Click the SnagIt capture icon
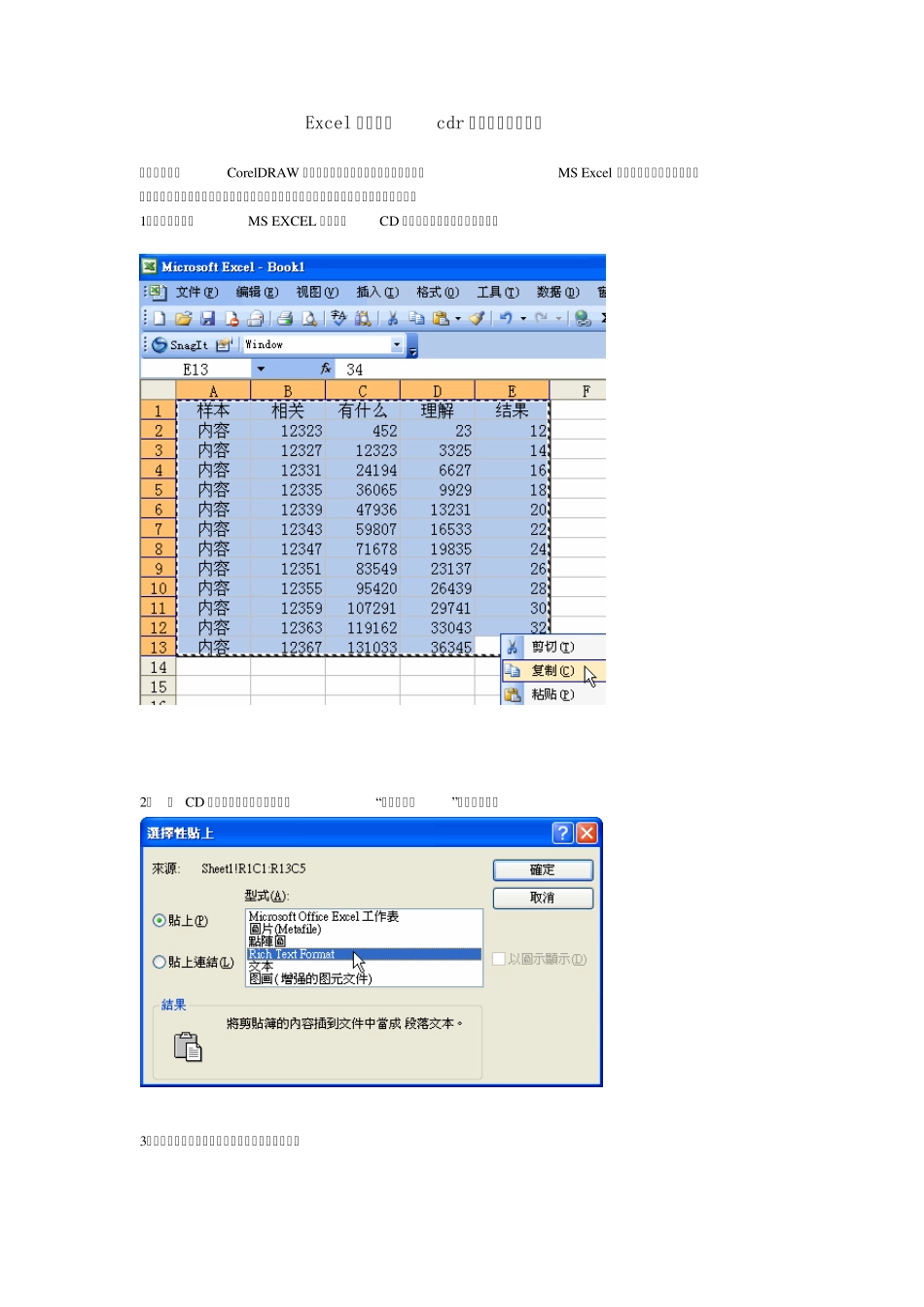Image resolution: width=924 pixels, height=1307 pixels. click(160, 345)
